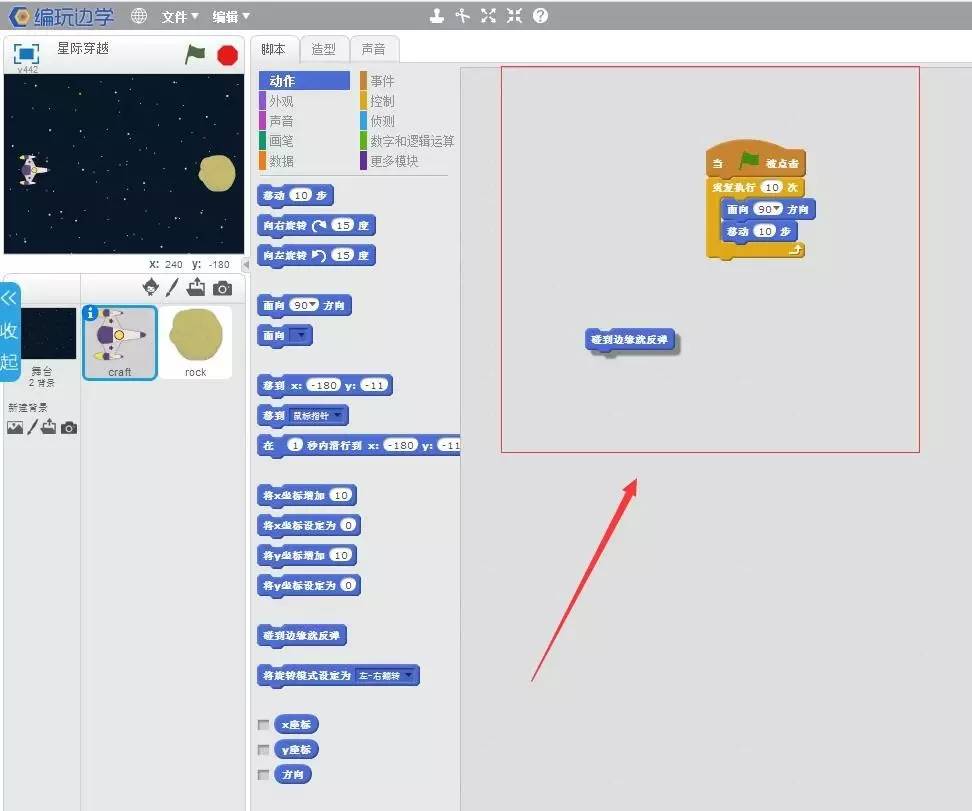Expand the 鼠标指针 dropdown in 移到 block
Image resolution: width=972 pixels, height=811 pixels.
(338, 415)
